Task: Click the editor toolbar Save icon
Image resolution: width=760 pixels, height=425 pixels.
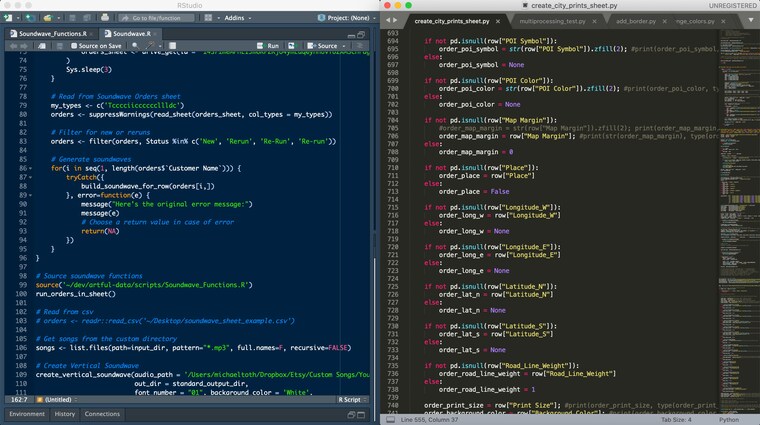Action: (x=60, y=46)
